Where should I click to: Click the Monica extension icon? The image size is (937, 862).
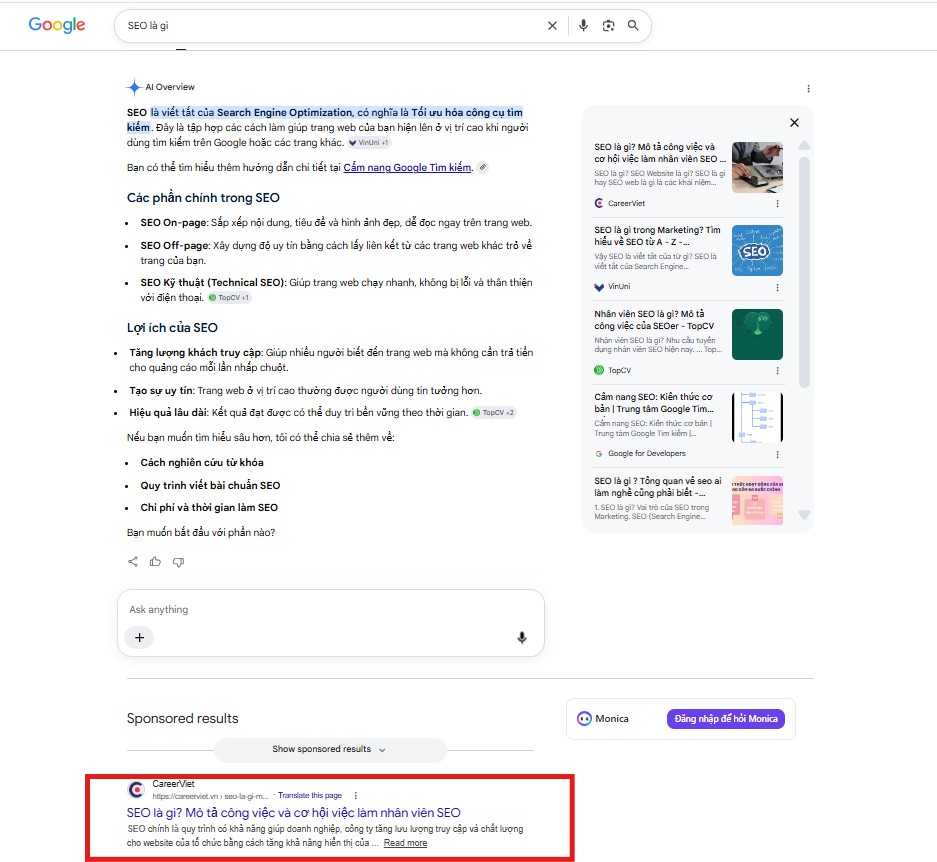pyautogui.click(x=584, y=719)
